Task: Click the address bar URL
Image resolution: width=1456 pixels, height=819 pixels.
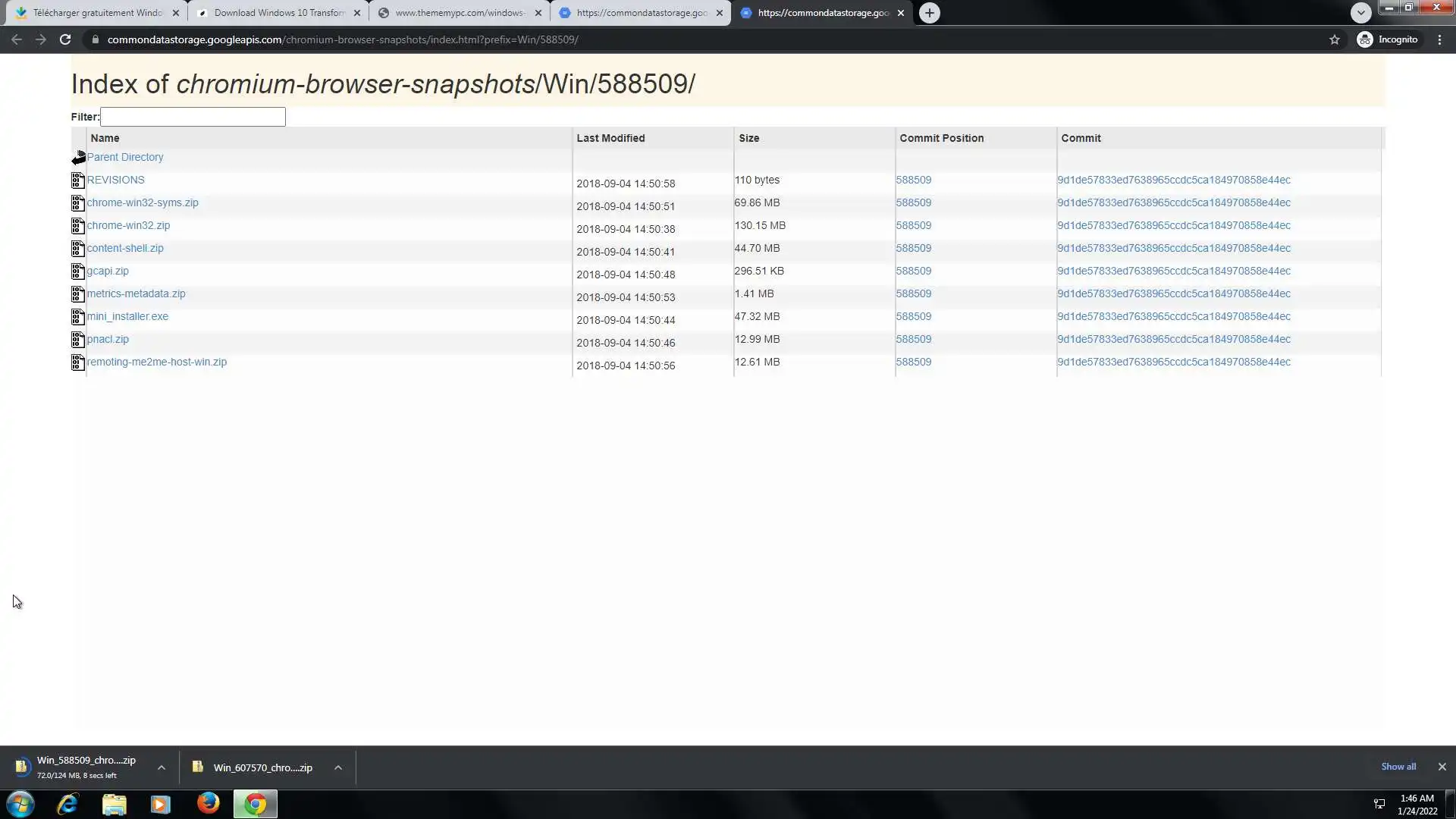Action: tap(343, 39)
